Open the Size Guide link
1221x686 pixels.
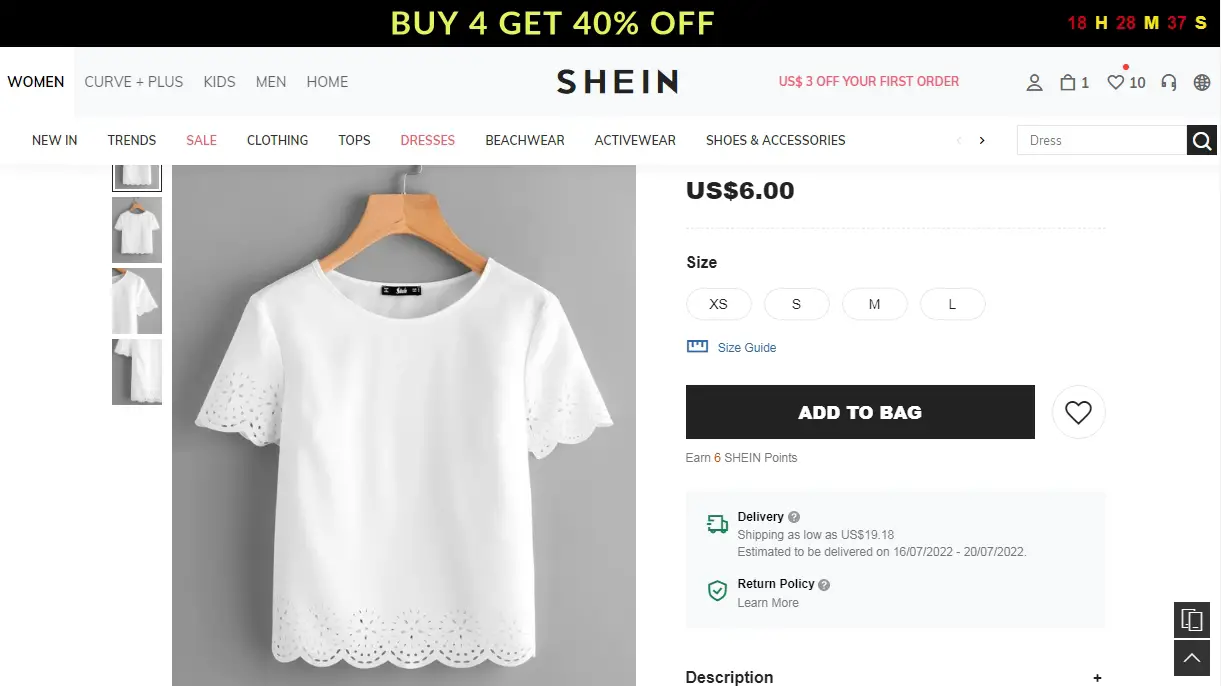(x=746, y=348)
